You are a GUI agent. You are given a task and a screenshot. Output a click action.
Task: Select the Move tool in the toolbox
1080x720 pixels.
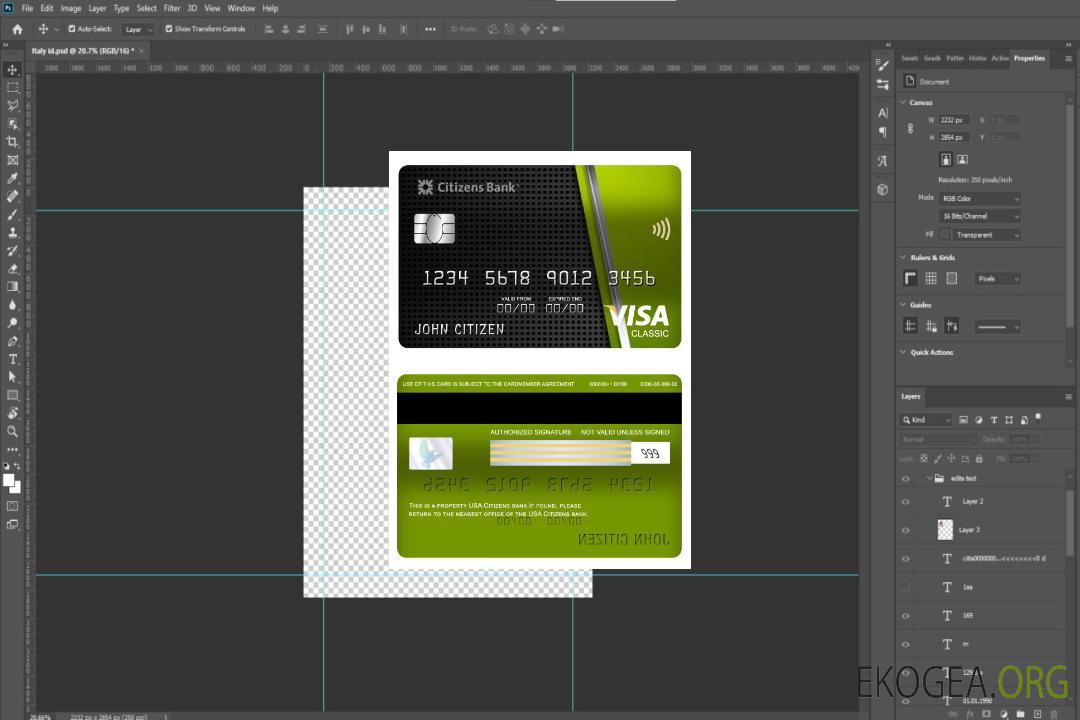pyautogui.click(x=12, y=70)
